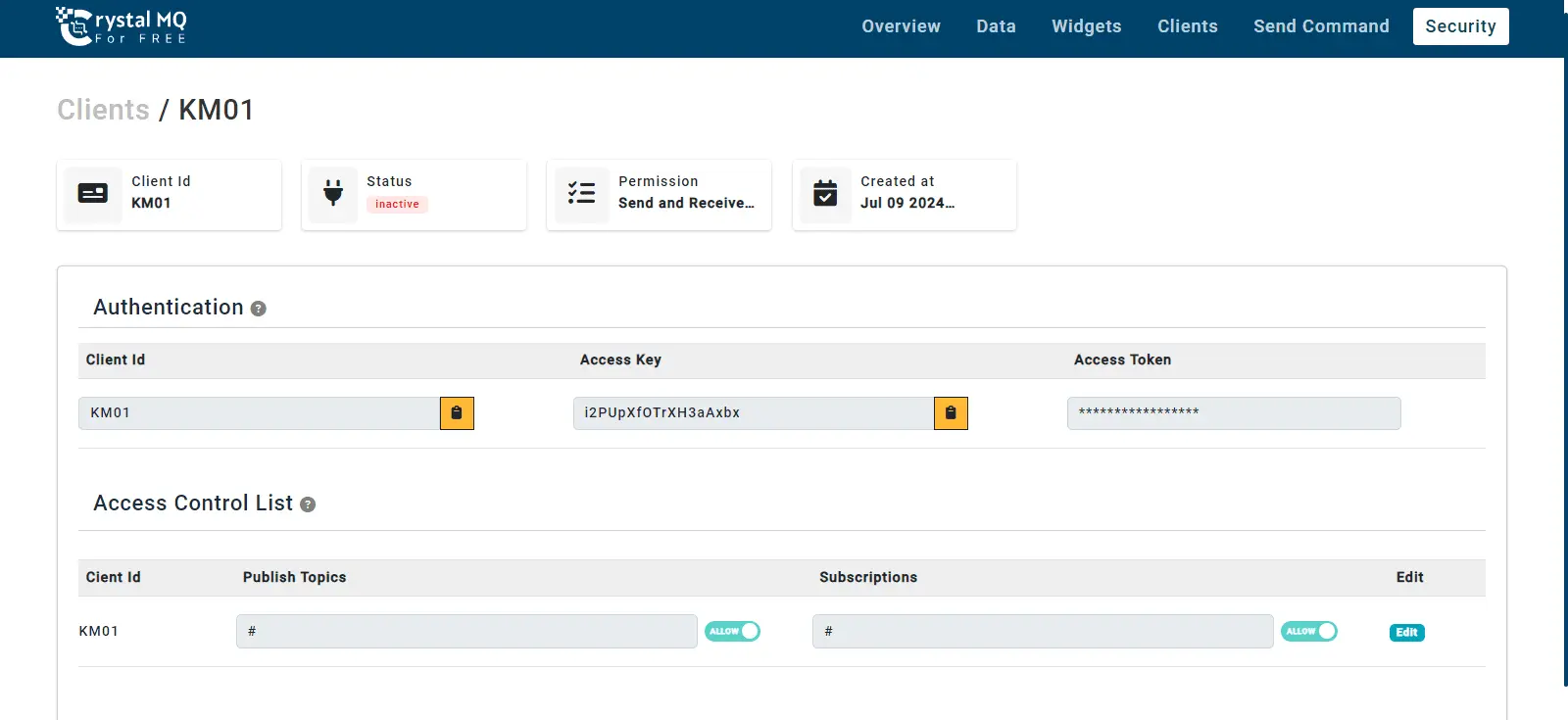The height and width of the screenshot is (720, 1568).
Task: Go to the Data menu
Action: 996,26
